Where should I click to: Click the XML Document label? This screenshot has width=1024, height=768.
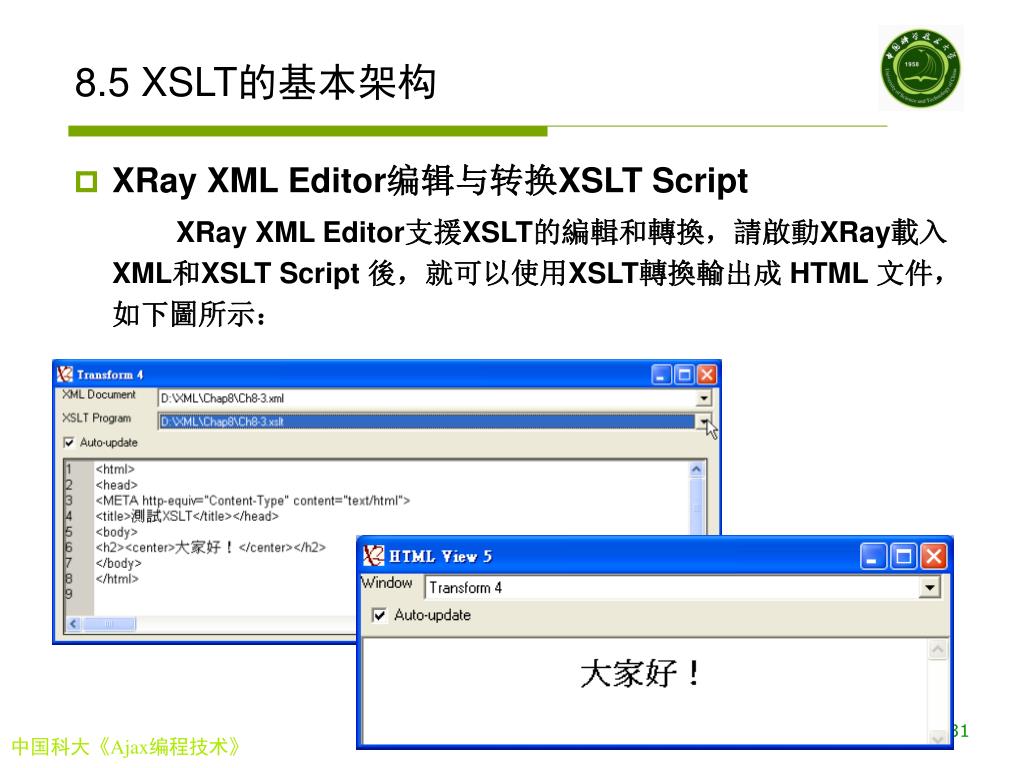click(99, 394)
